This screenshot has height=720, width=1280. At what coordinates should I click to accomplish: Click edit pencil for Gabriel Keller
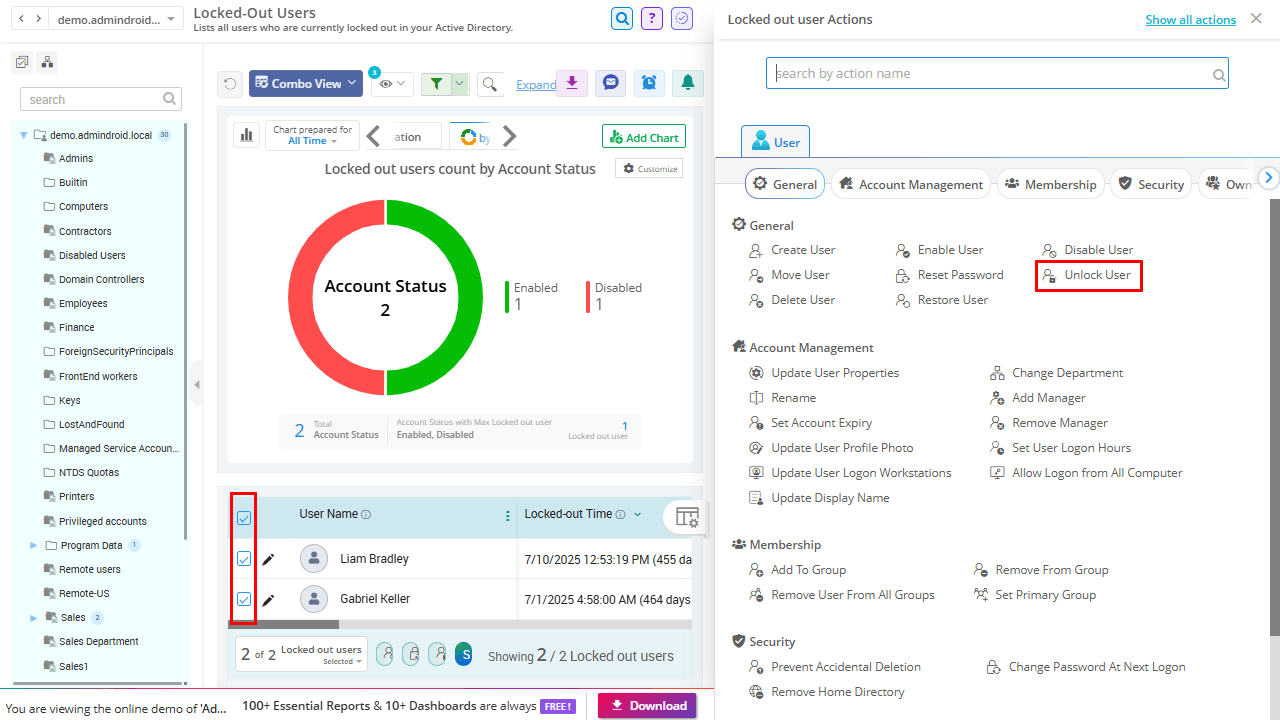point(268,600)
